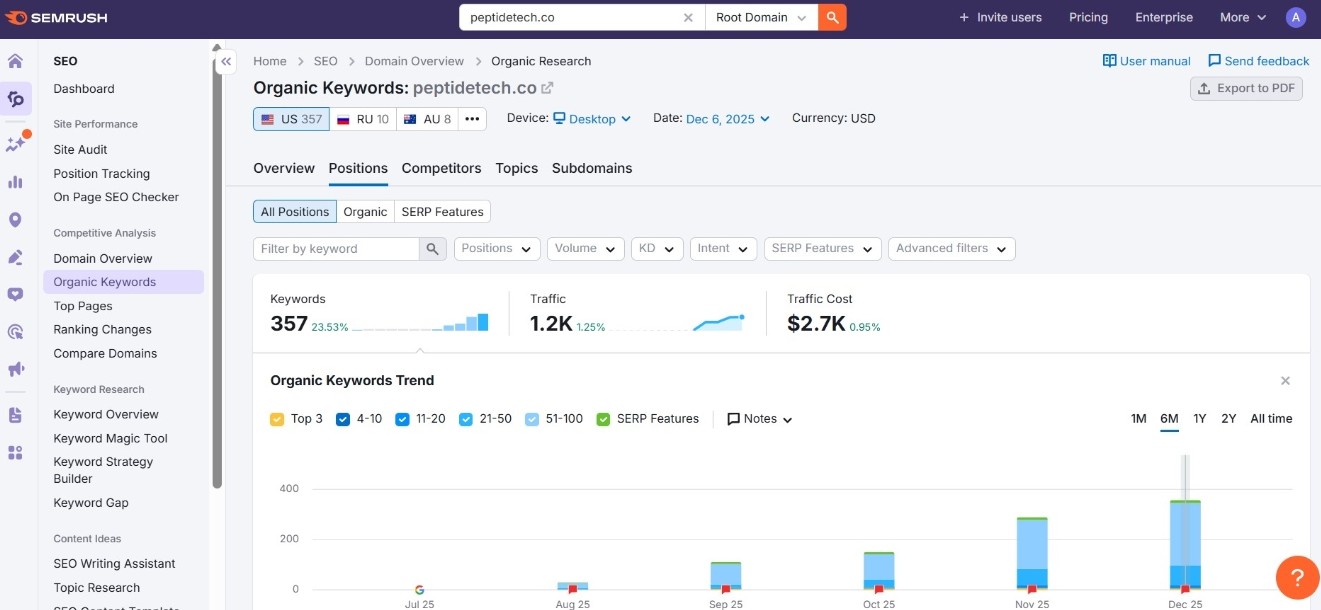The image size is (1321, 610).
Task: Open the Notes dropdown
Action: 760,419
